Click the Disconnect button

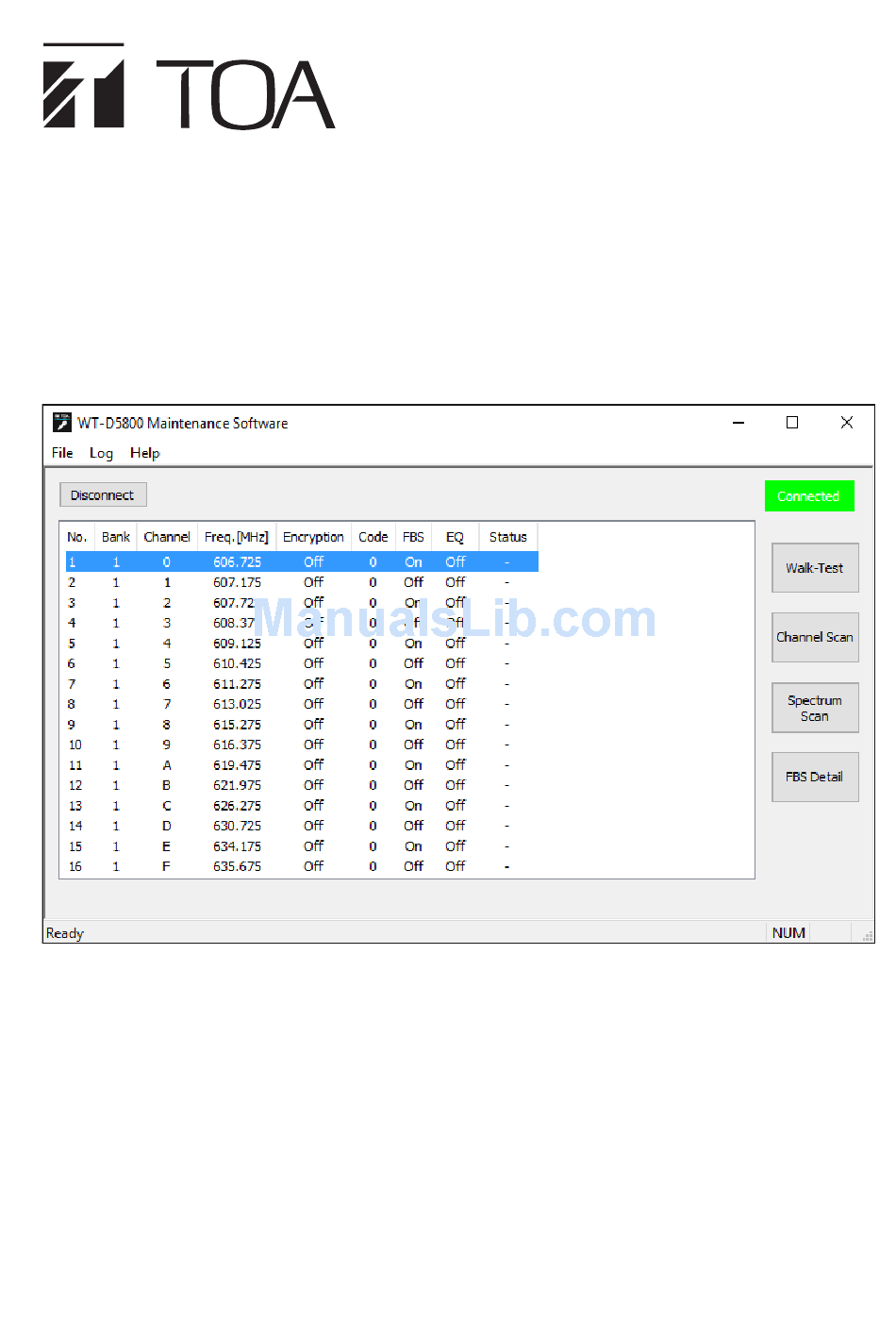coord(103,495)
